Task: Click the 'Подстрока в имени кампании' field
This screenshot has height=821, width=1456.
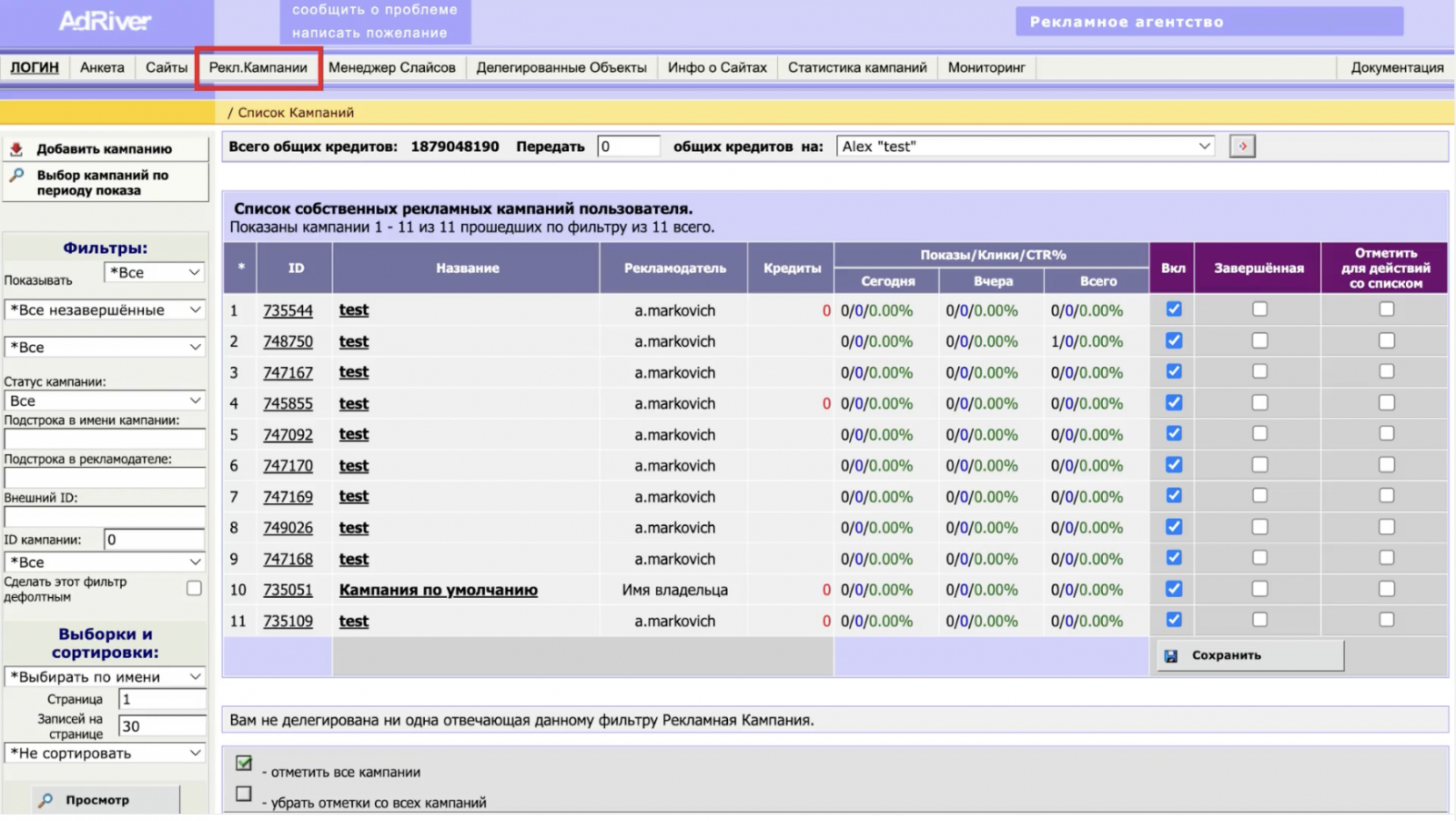Action: point(105,439)
